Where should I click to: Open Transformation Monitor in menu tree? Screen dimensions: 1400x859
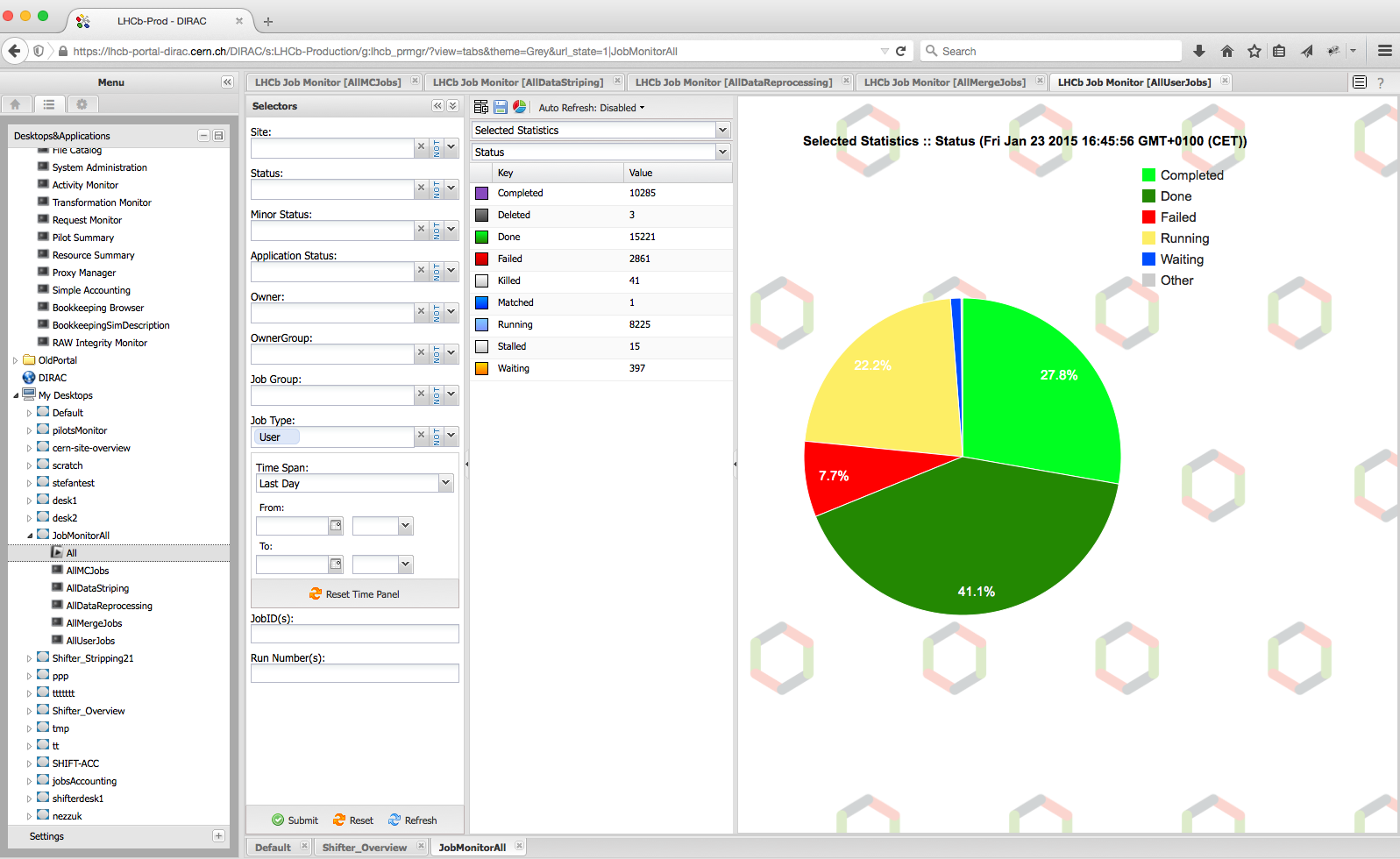pyautogui.click(x=102, y=202)
